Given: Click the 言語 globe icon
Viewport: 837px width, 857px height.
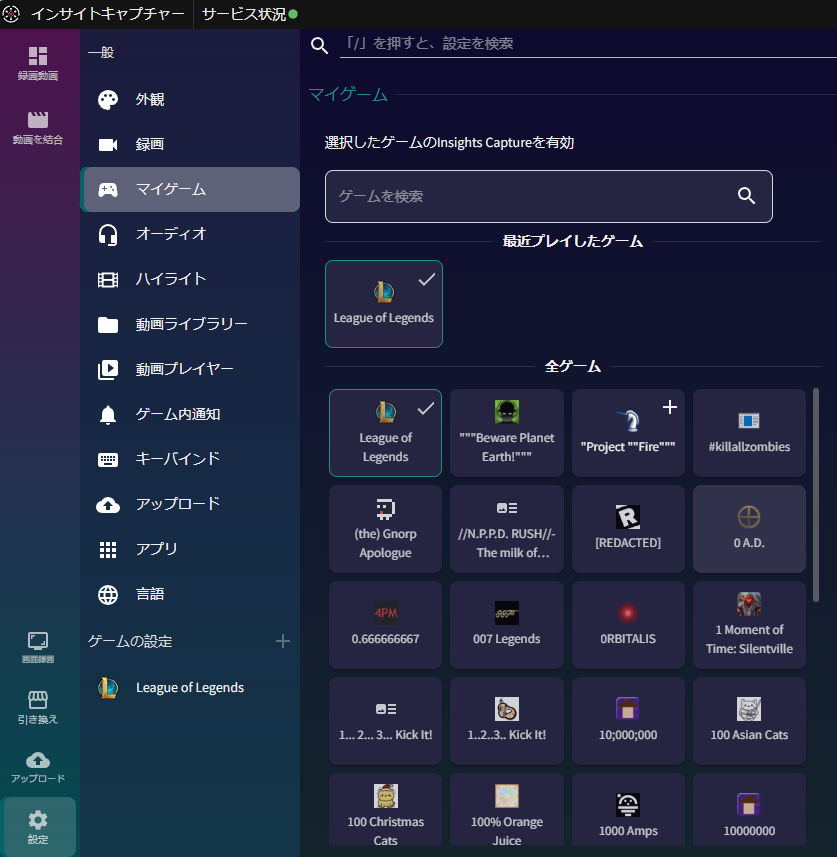Looking at the screenshot, I should pyautogui.click(x=108, y=595).
